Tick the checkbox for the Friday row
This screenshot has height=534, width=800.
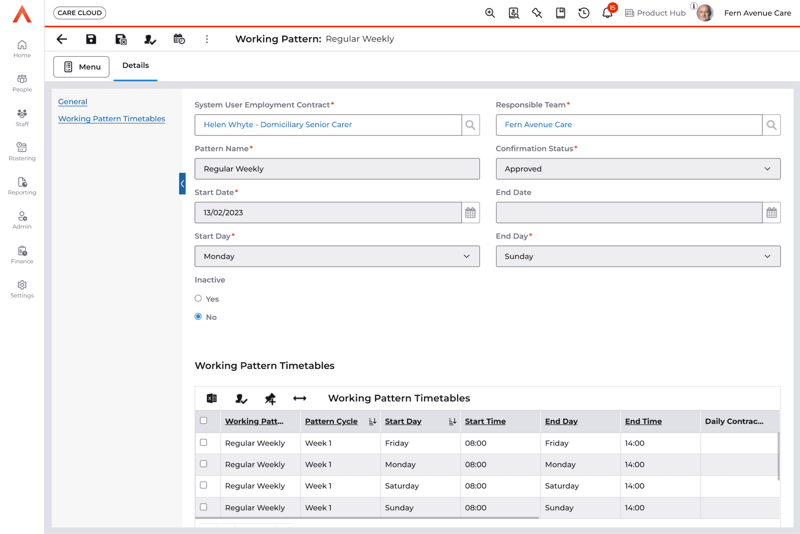(204, 442)
